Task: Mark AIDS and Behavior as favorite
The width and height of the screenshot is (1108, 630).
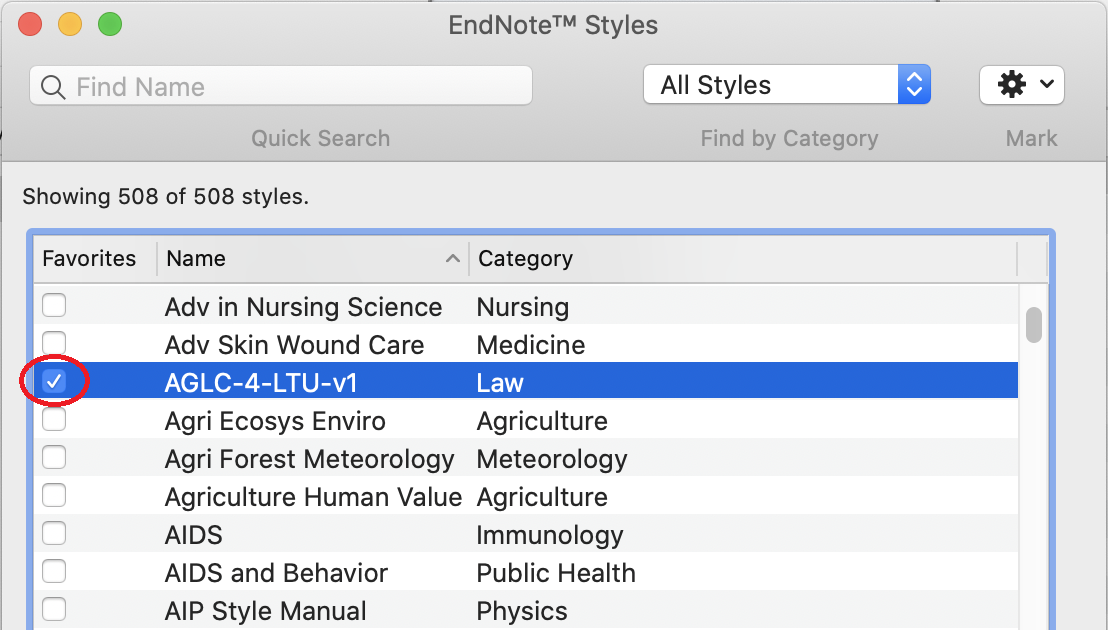Action: click(x=54, y=571)
